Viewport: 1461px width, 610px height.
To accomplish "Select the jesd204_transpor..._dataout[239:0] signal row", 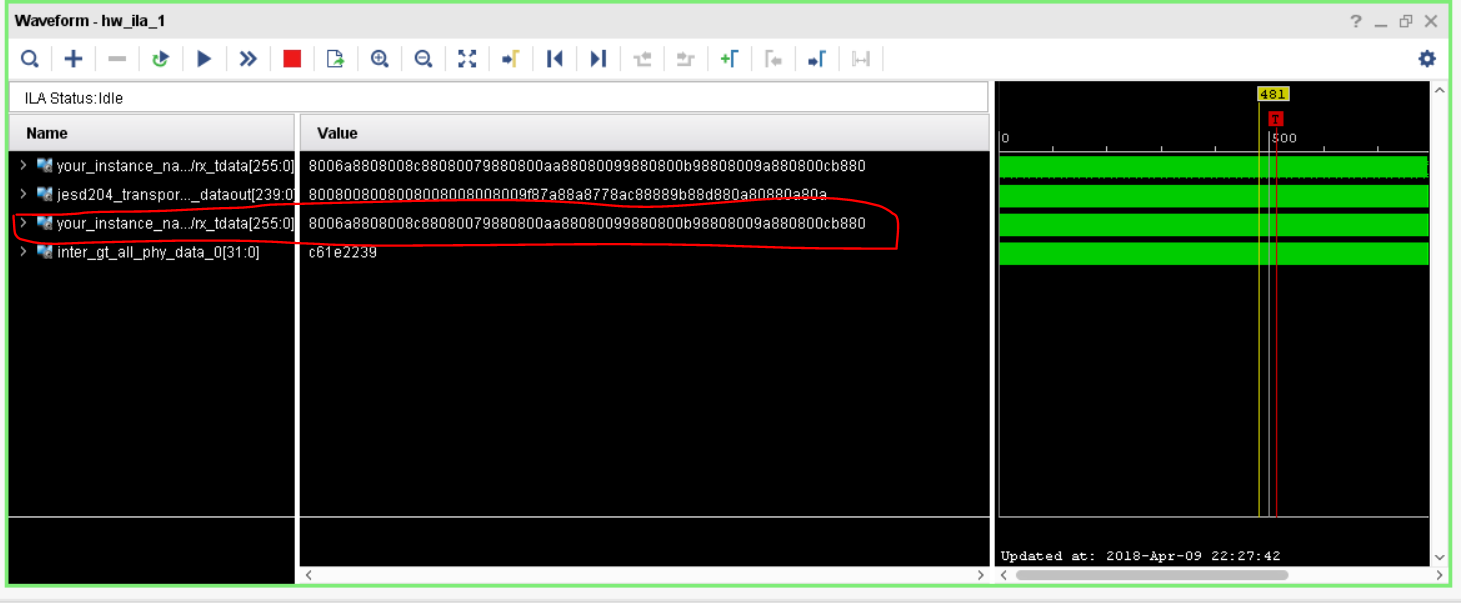I will click(x=152, y=194).
